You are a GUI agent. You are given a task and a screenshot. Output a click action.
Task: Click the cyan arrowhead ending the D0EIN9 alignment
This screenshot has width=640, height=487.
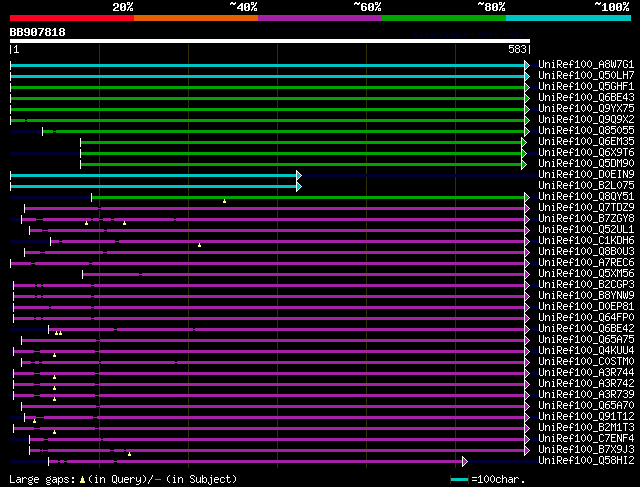(x=299, y=176)
